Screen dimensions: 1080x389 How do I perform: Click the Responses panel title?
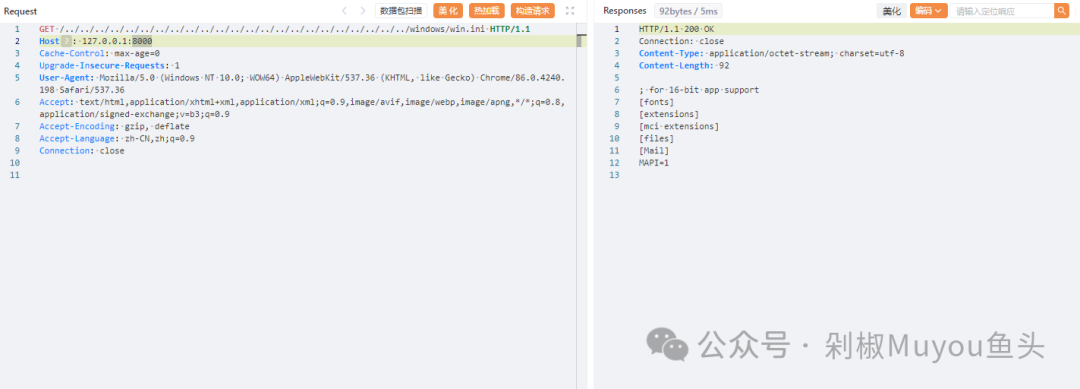pyautogui.click(x=625, y=11)
